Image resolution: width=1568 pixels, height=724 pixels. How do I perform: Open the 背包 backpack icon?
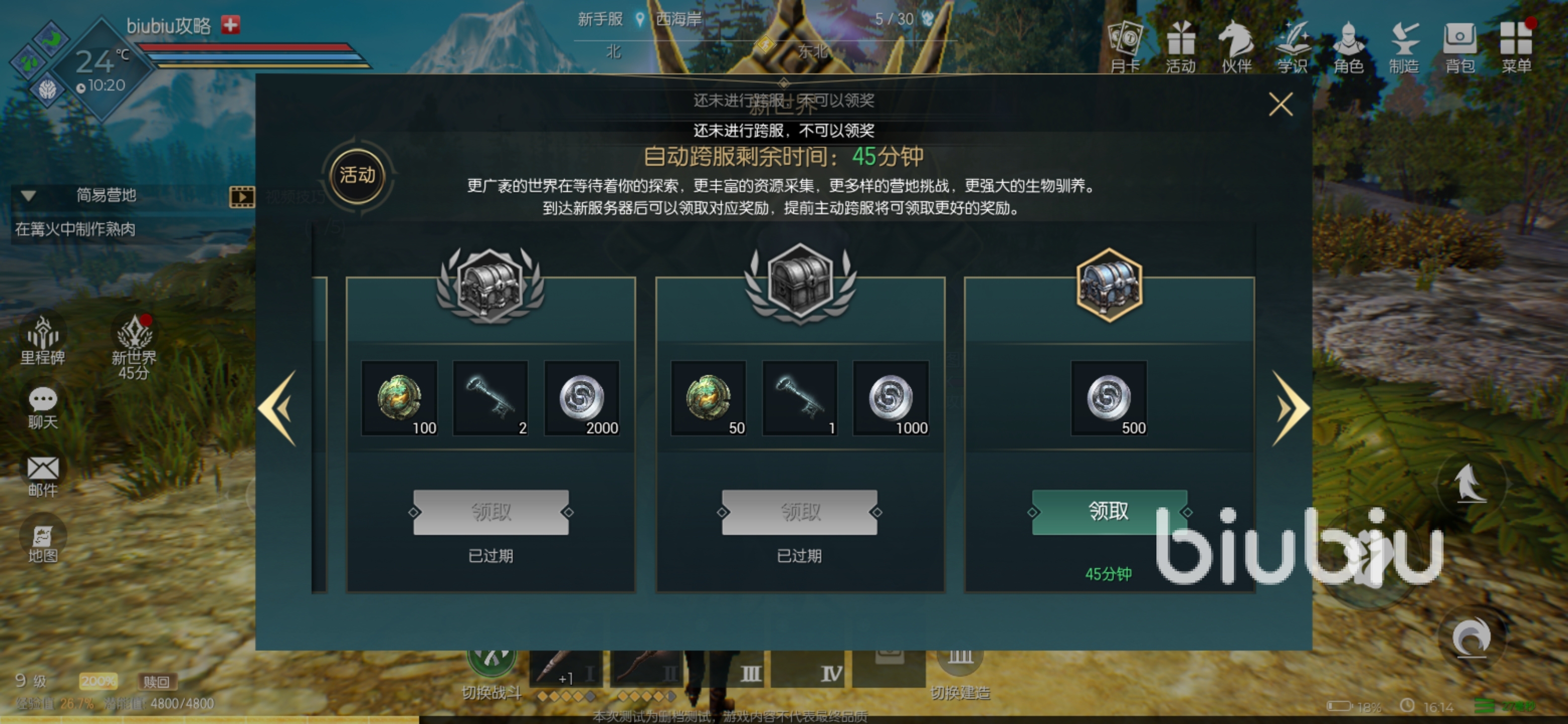[x=1460, y=47]
